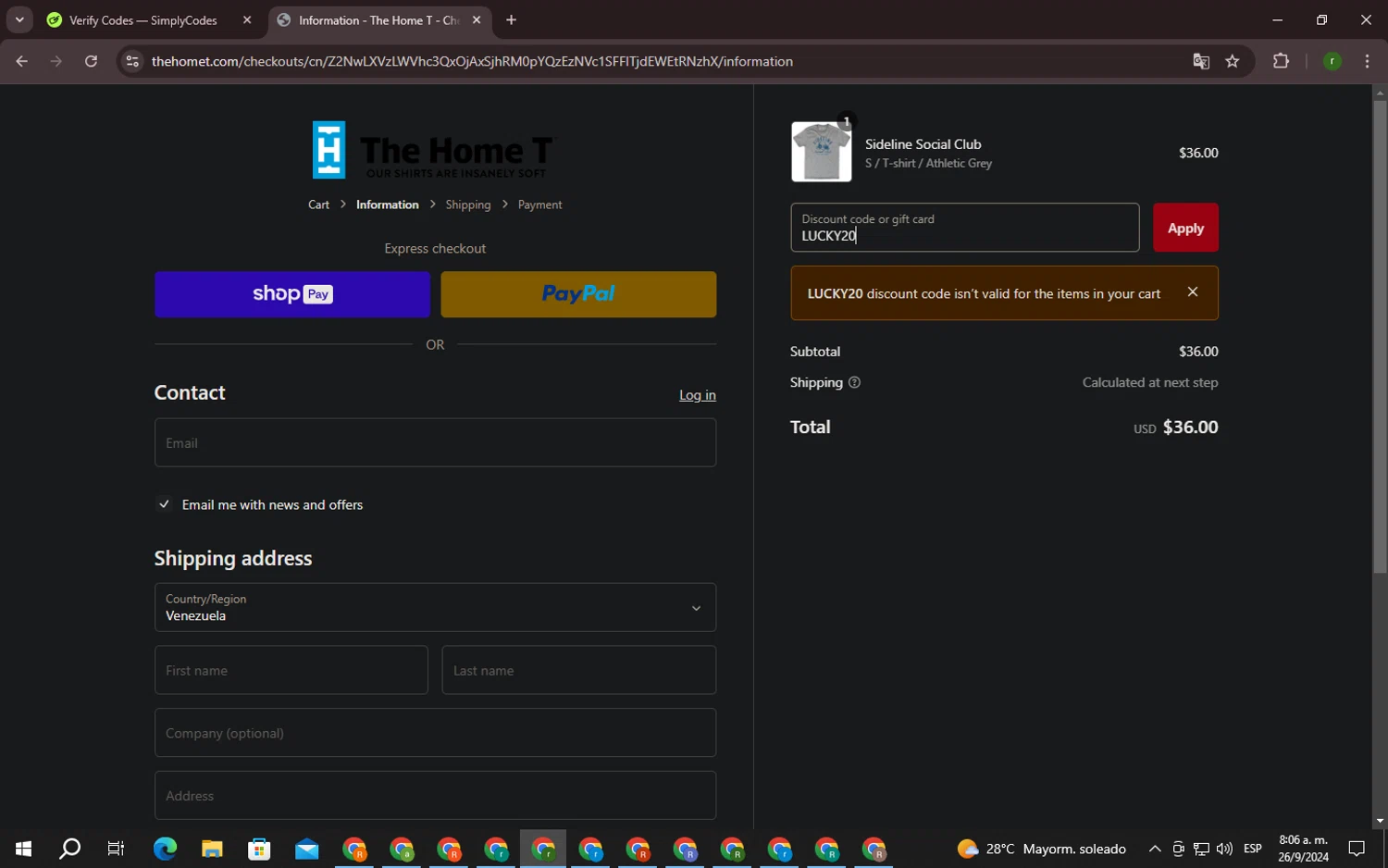Open the browser extensions puzzle icon
The height and width of the screenshot is (868, 1388).
1281,61
